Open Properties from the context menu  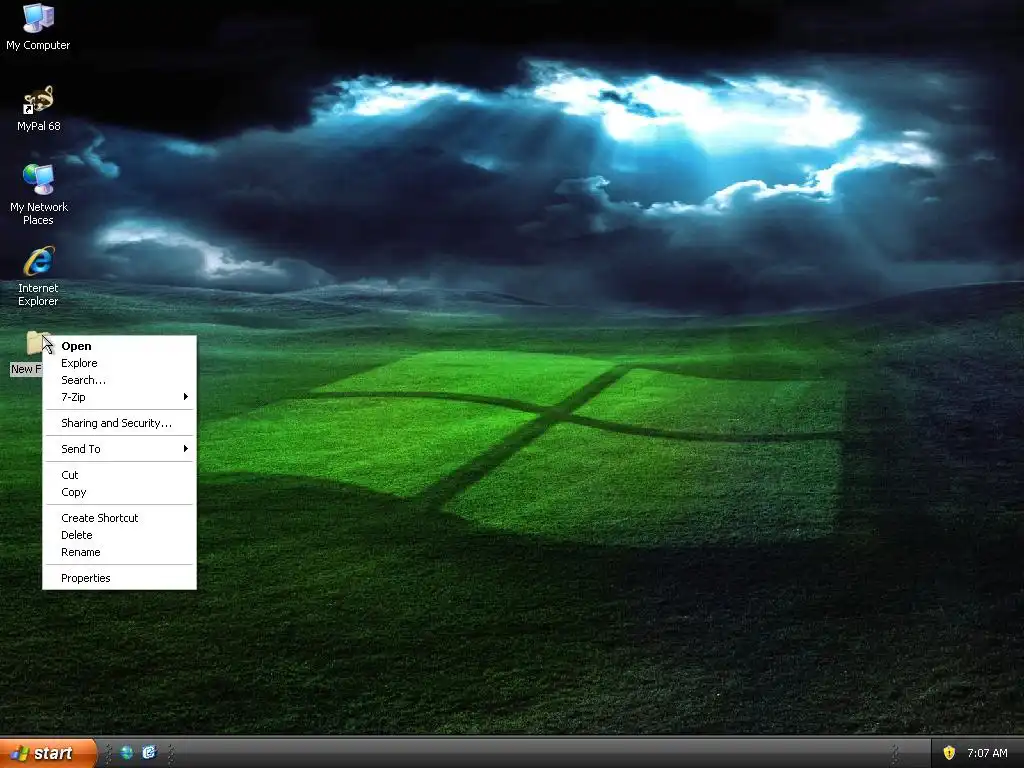(x=120, y=578)
